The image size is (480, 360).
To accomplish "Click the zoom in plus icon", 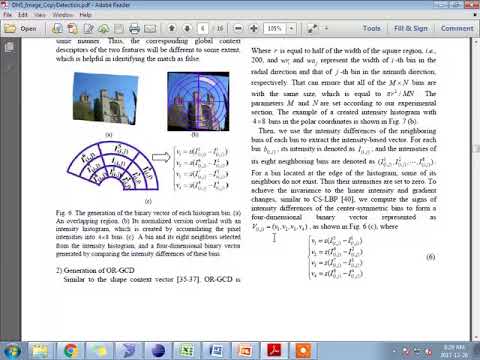I will pos(254,28).
